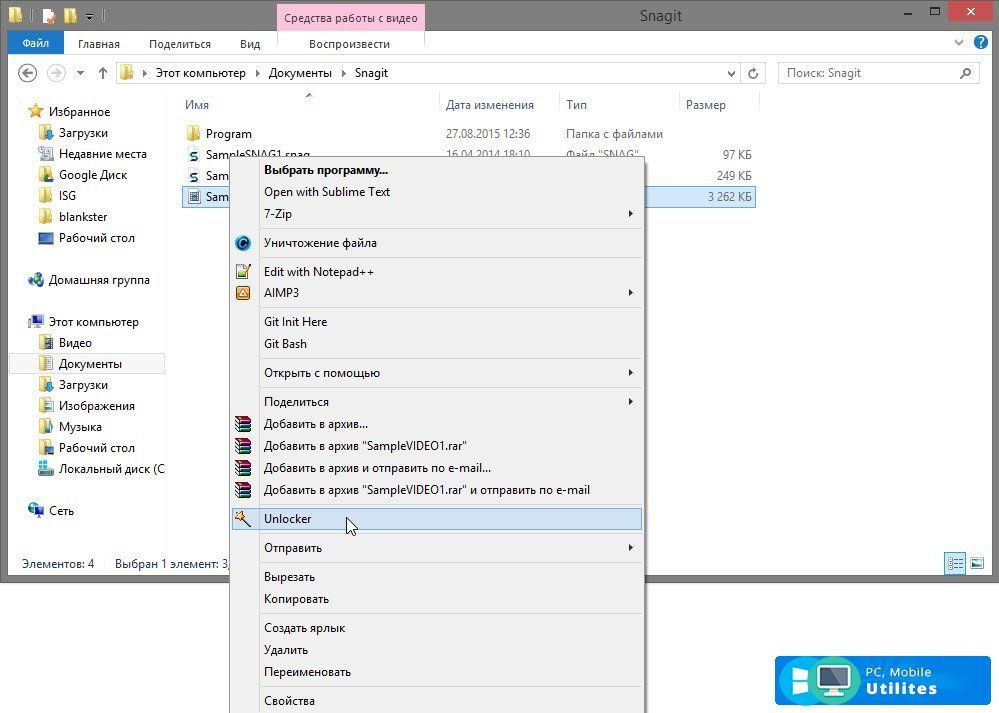Click the AIMP3 orange icon
Viewport: 999px width, 713px height.
click(243, 293)
